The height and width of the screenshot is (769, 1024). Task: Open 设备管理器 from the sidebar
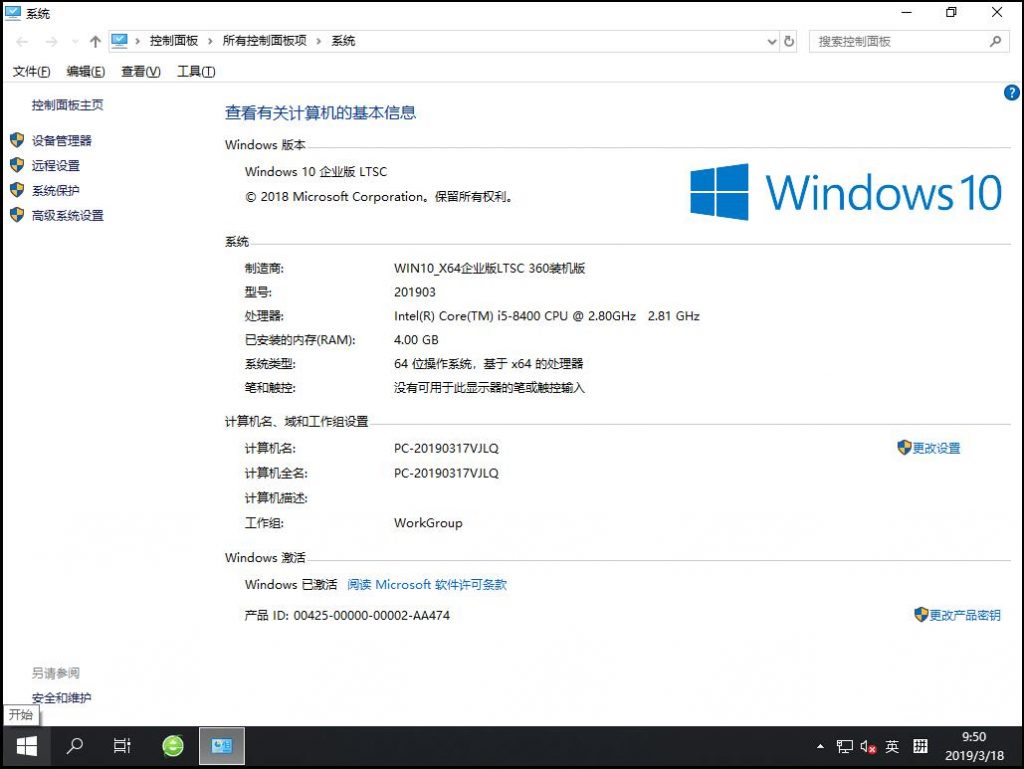tap(62, 140)
